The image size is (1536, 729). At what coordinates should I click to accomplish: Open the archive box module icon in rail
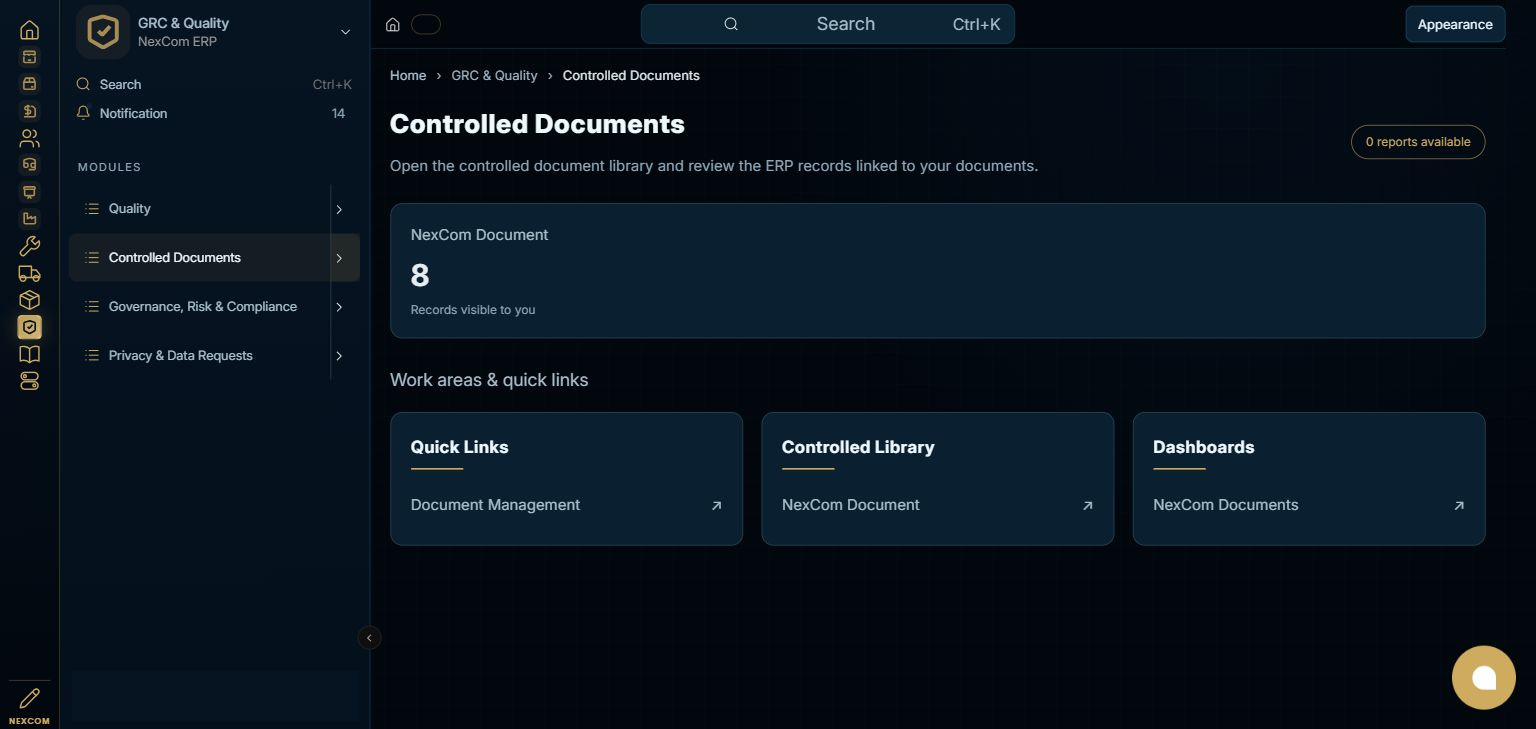click(x=29, y=57)
